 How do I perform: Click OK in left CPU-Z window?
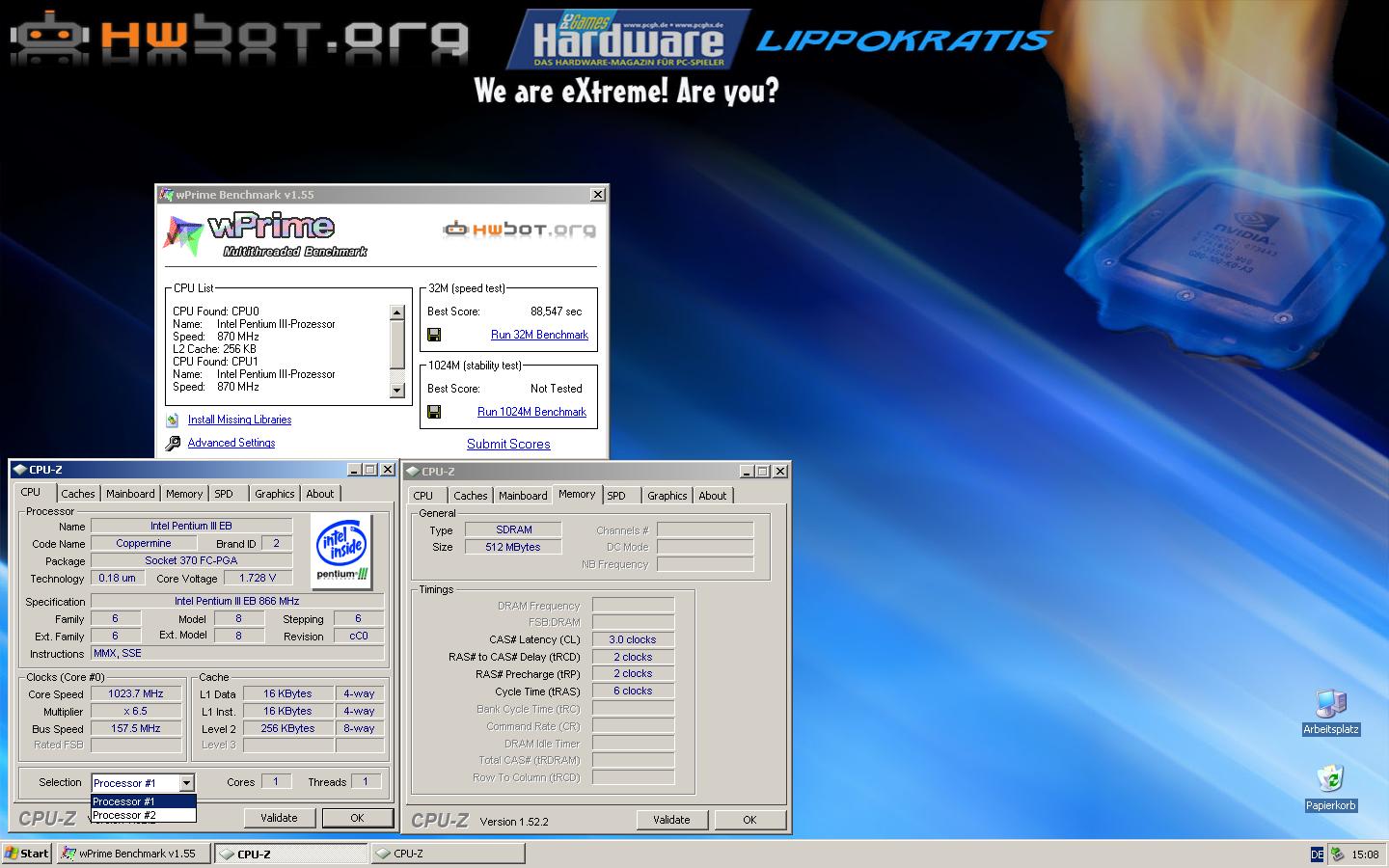357,818
